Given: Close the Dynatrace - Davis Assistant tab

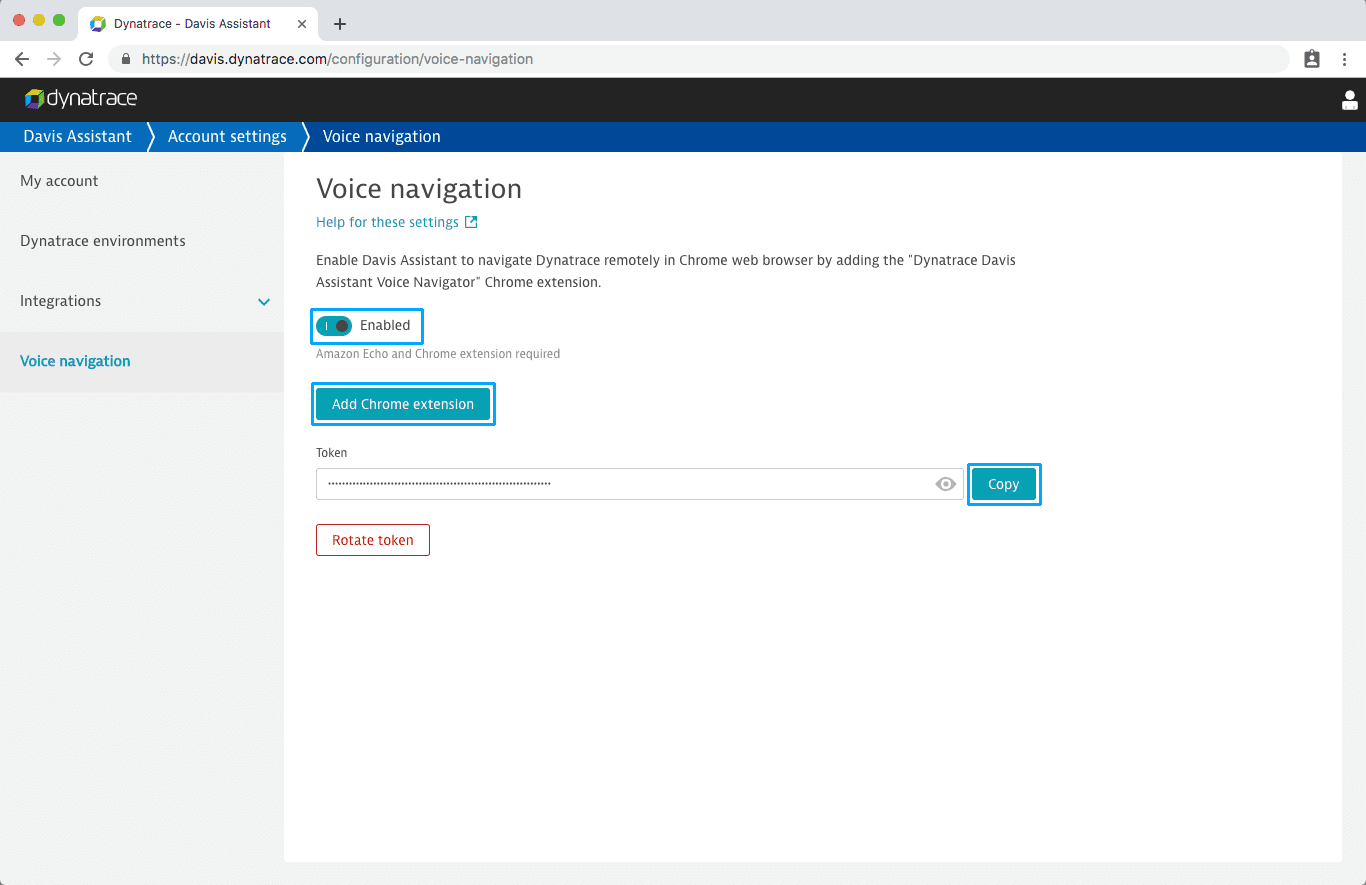Looking at the screenshot, I should coord(302,24).
